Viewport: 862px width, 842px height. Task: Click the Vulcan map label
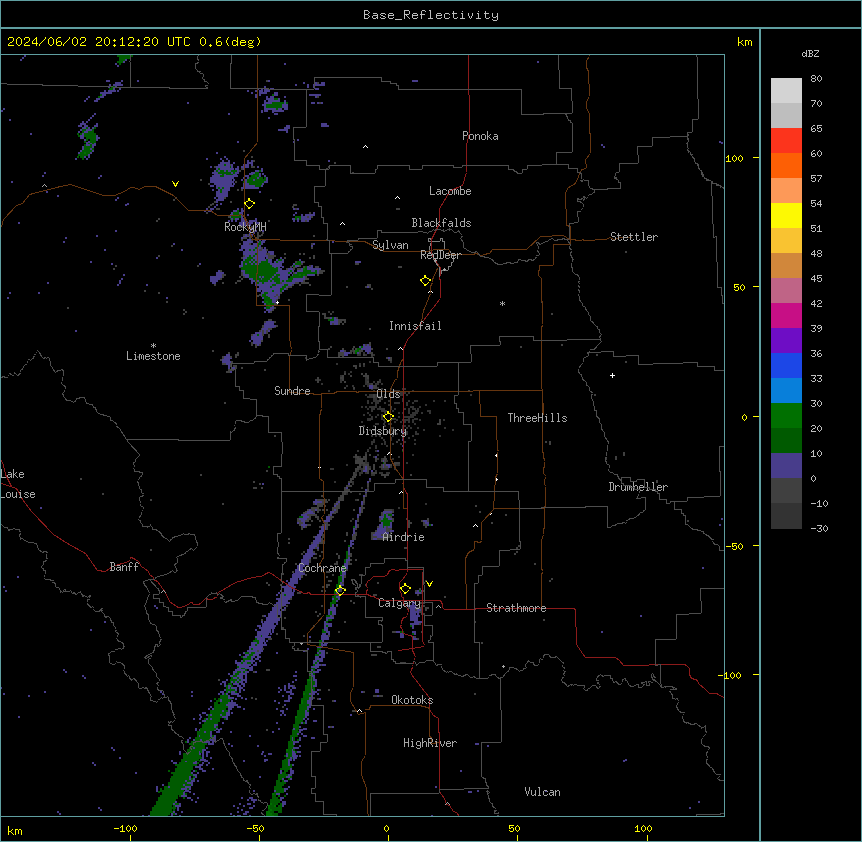(542, 792)
